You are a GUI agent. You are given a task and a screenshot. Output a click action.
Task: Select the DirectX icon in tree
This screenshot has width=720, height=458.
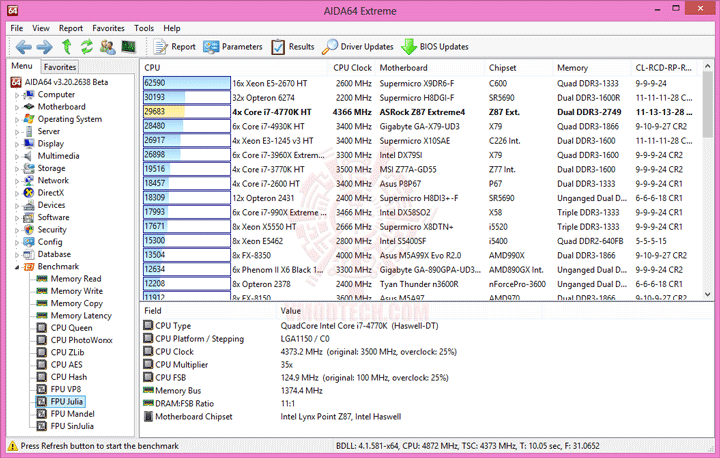(x=29, y=192)
